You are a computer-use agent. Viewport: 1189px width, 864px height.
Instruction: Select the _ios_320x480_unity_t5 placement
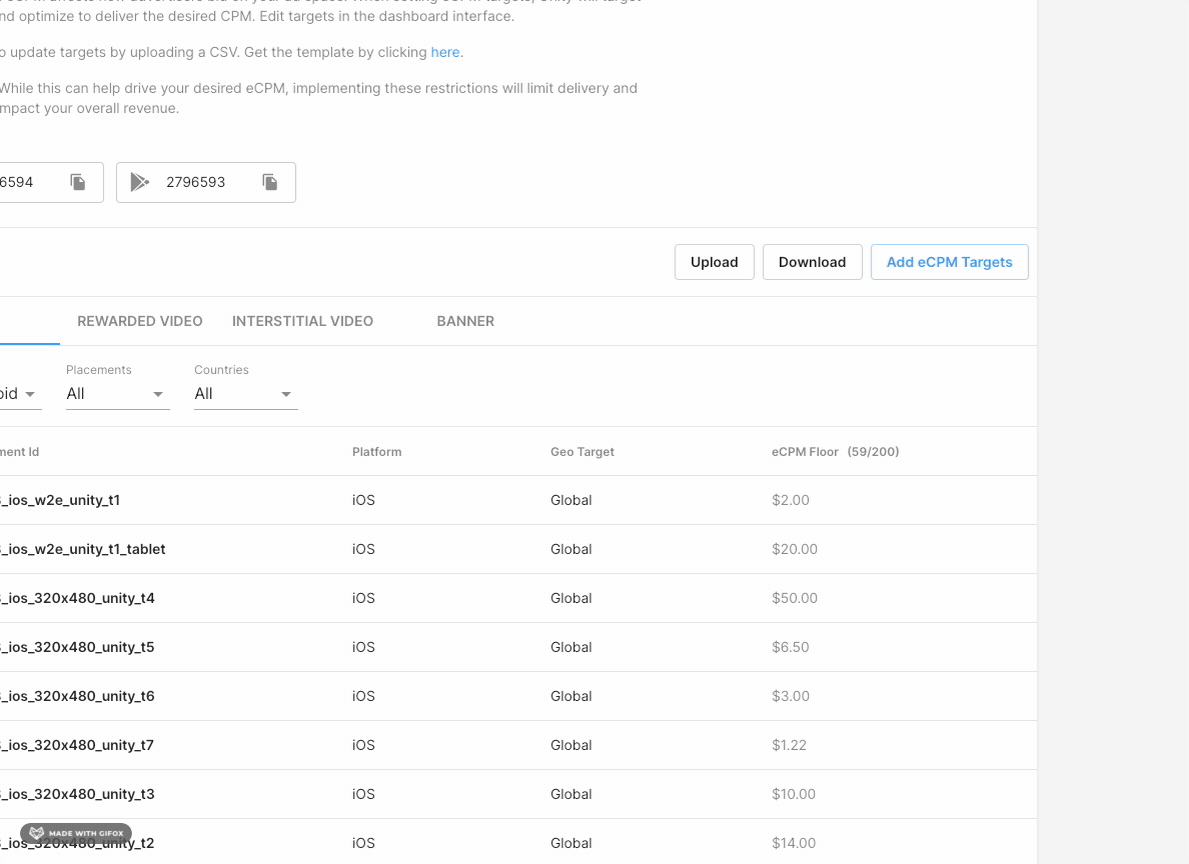[77, 647]
